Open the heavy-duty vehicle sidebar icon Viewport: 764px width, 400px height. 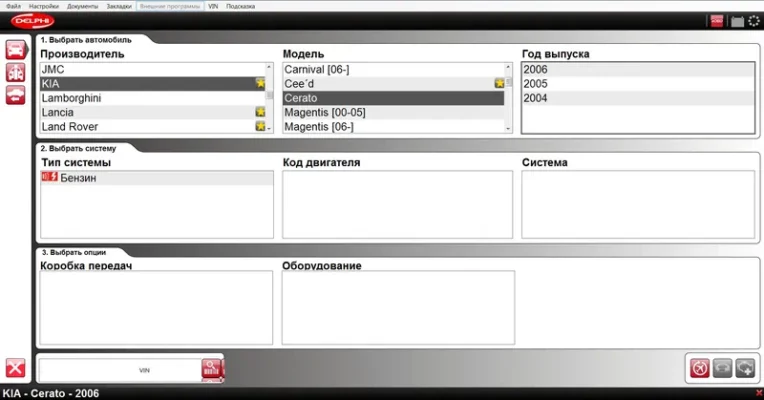16,73
